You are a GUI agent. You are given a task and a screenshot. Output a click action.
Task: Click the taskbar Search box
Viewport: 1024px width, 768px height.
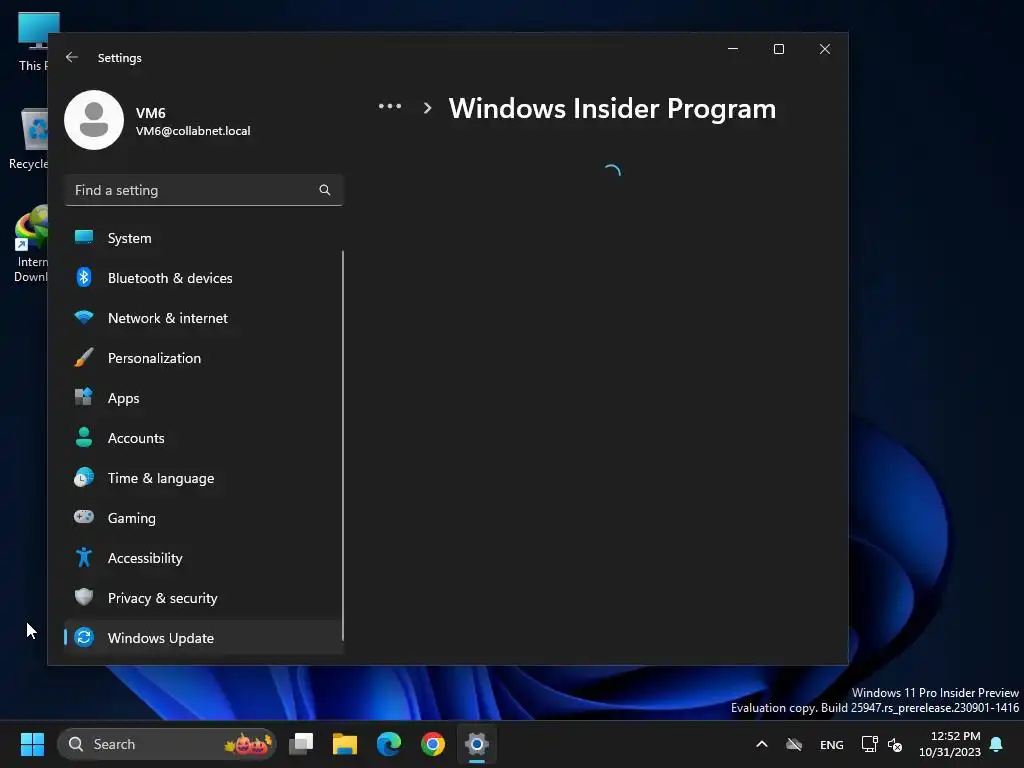click(x=167, y=744)
